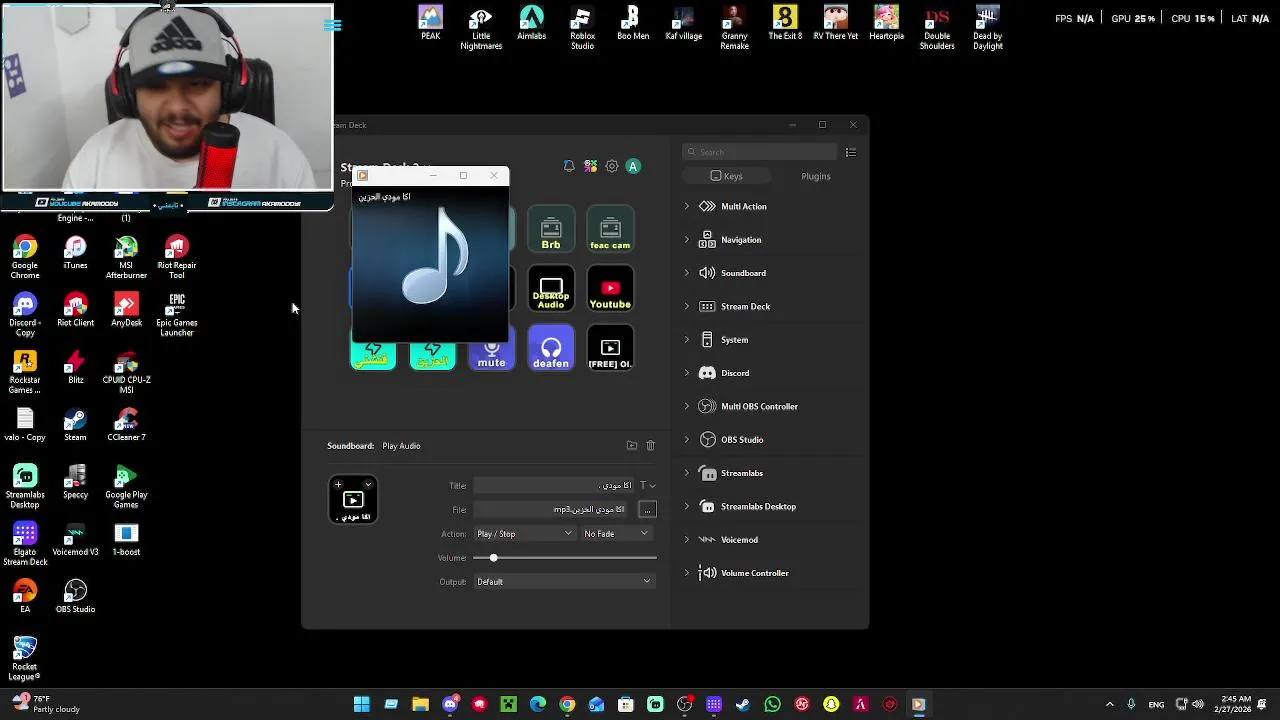Open the Play / Stop action dropdown
The width and height of the screenshot is (1280, 720).
pyautogui.click(x=524, y=534)
